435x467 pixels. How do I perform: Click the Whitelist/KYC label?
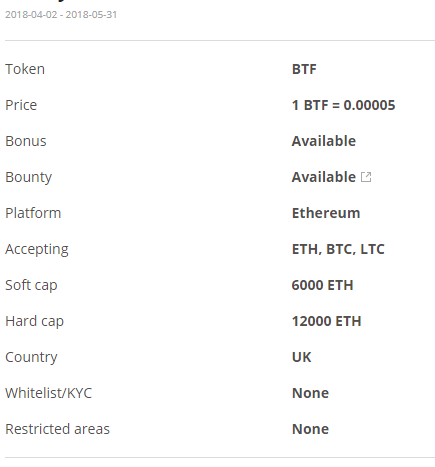[x=49, y=393]
